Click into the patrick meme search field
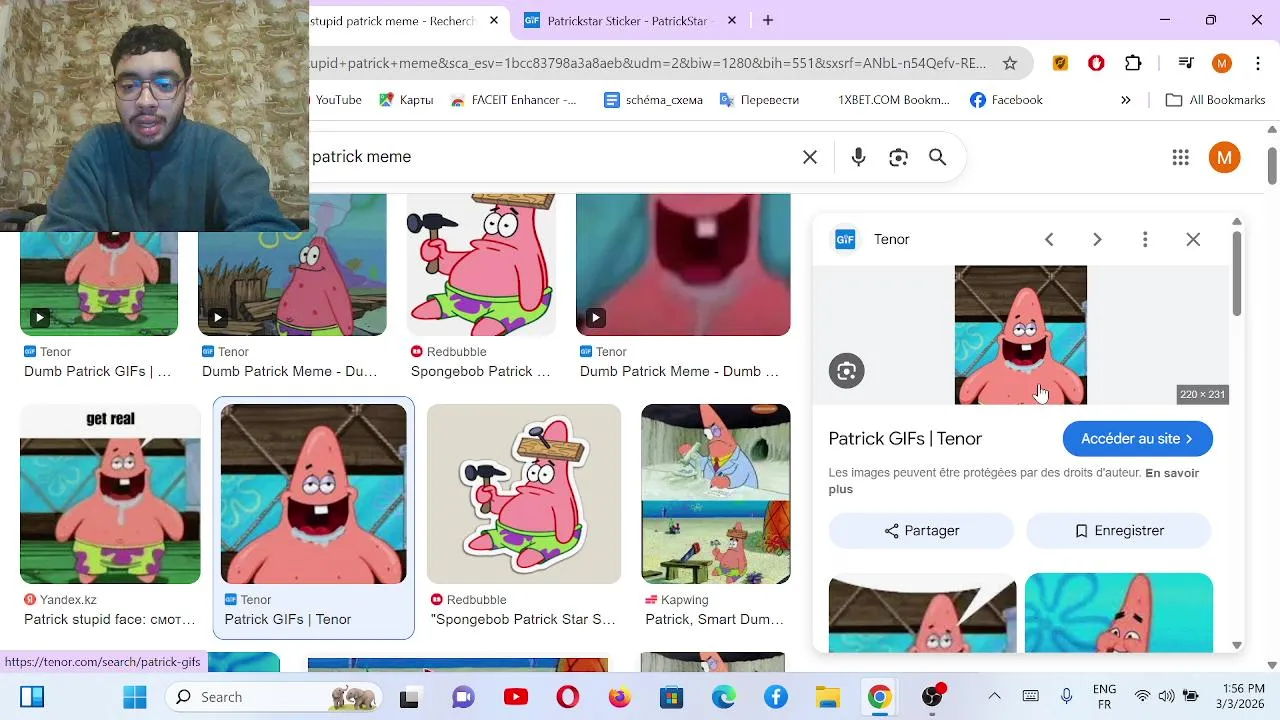 coord(550,157)
